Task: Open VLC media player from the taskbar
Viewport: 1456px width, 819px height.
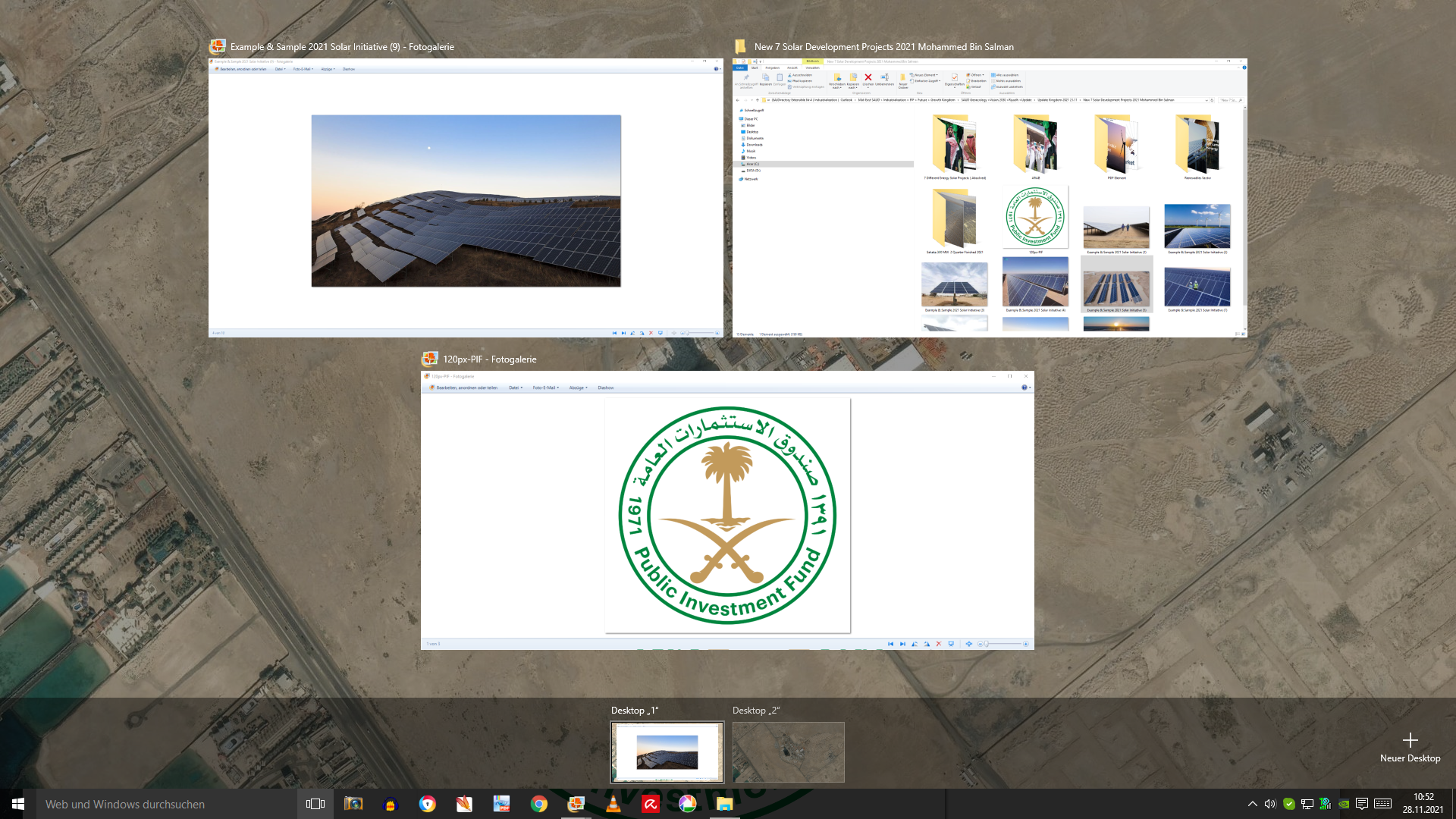Action: [x=613, y=804]
